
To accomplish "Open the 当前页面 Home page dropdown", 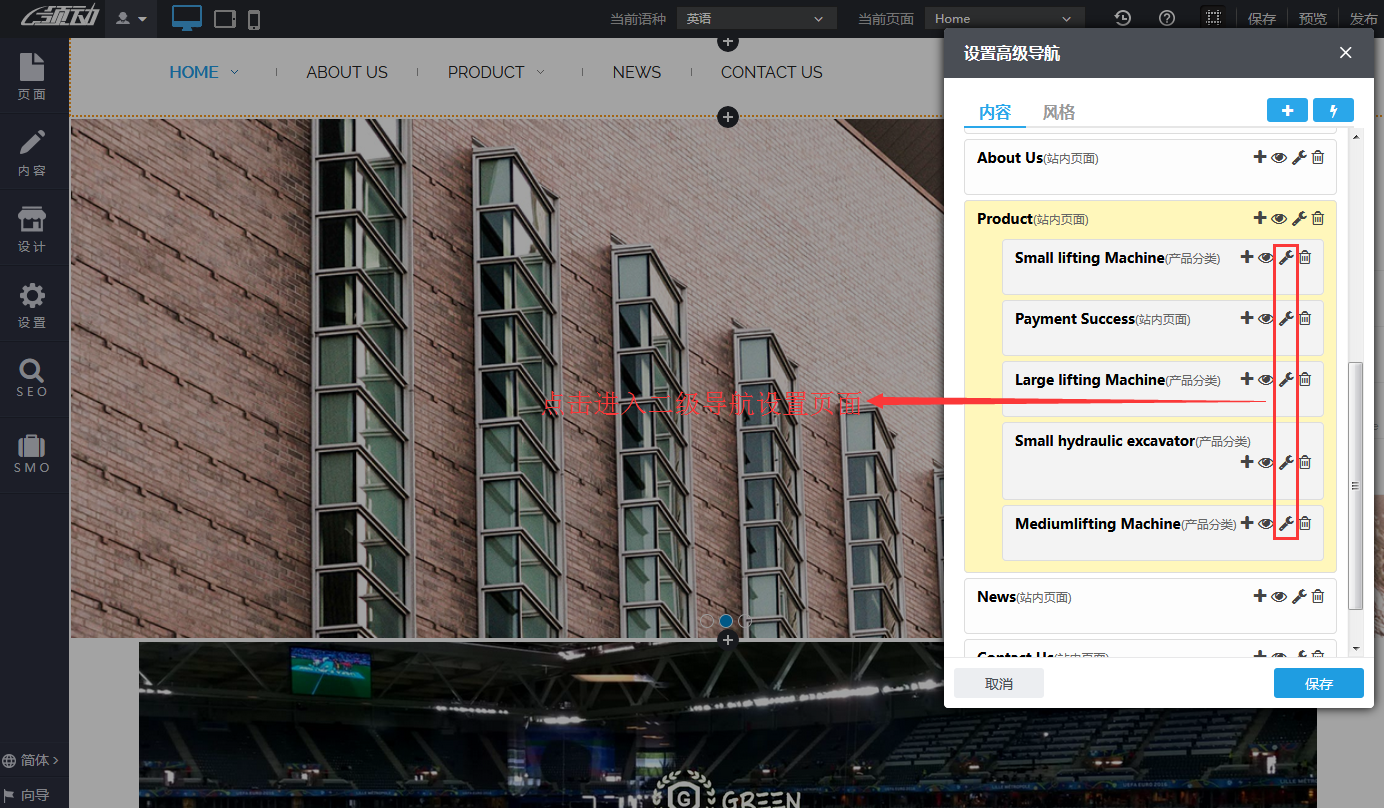I will (1004, 18).
